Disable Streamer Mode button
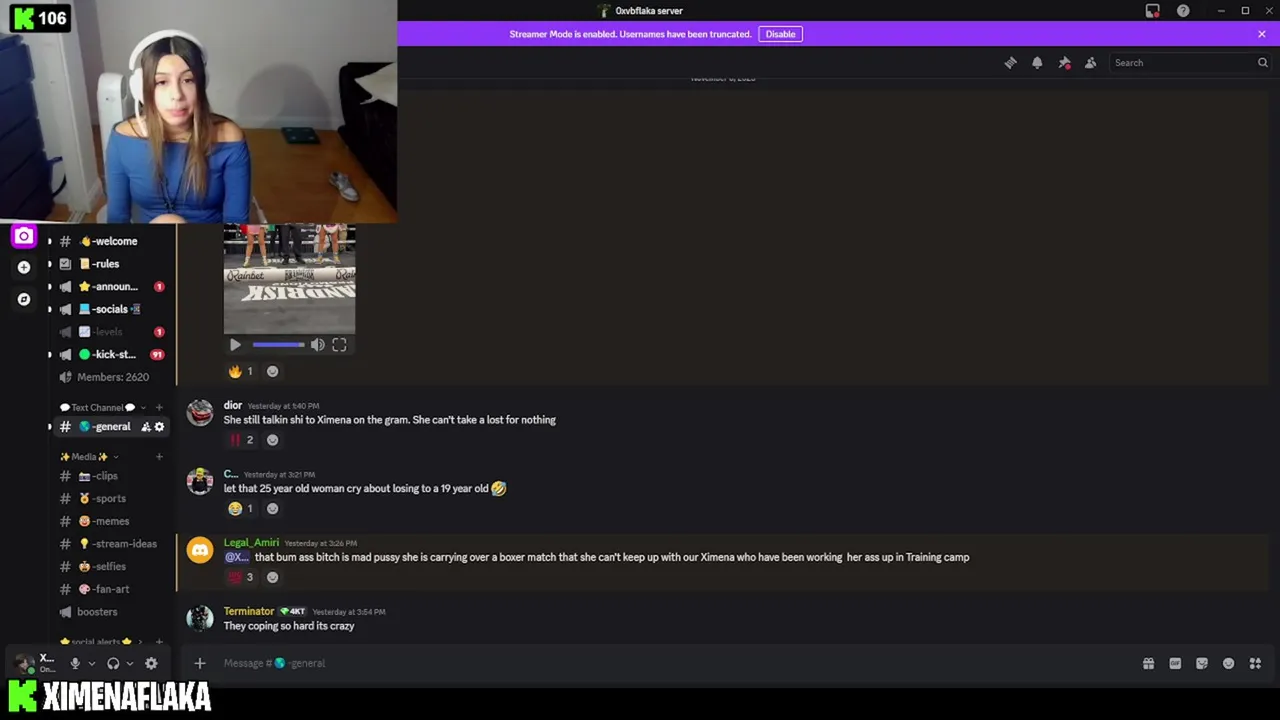The height and width of the screenshot is (720, 1280). [x=780, y=34]
